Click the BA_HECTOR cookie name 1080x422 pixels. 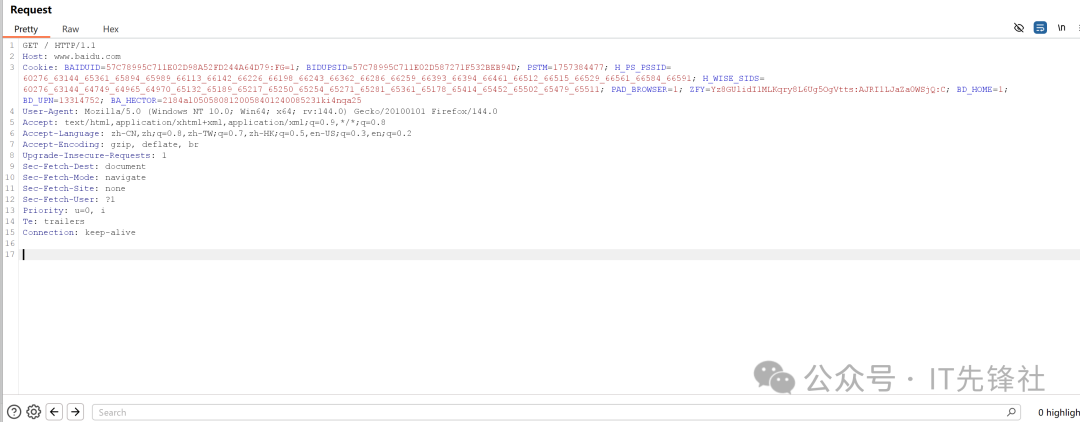tap(134, 101)
